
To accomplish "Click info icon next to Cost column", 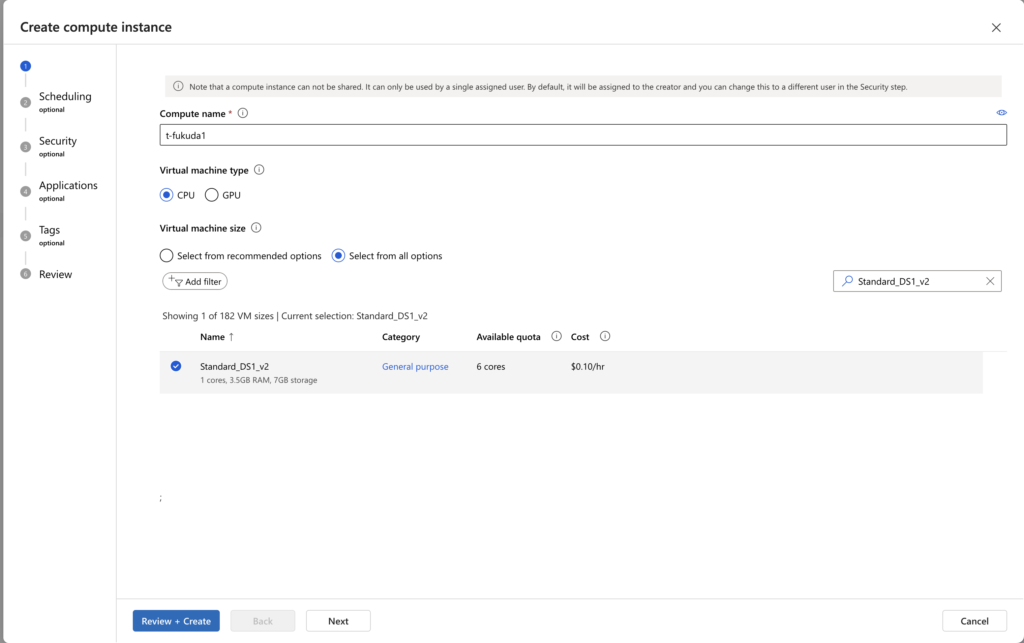I will (605, 337).
